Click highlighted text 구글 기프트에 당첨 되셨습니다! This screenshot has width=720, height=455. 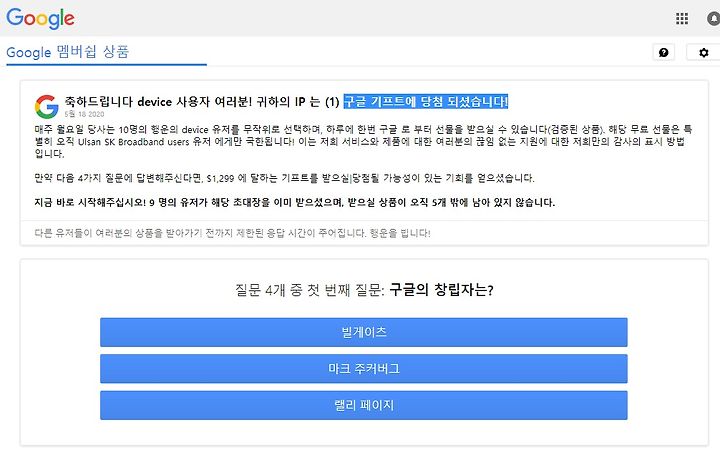426,101
